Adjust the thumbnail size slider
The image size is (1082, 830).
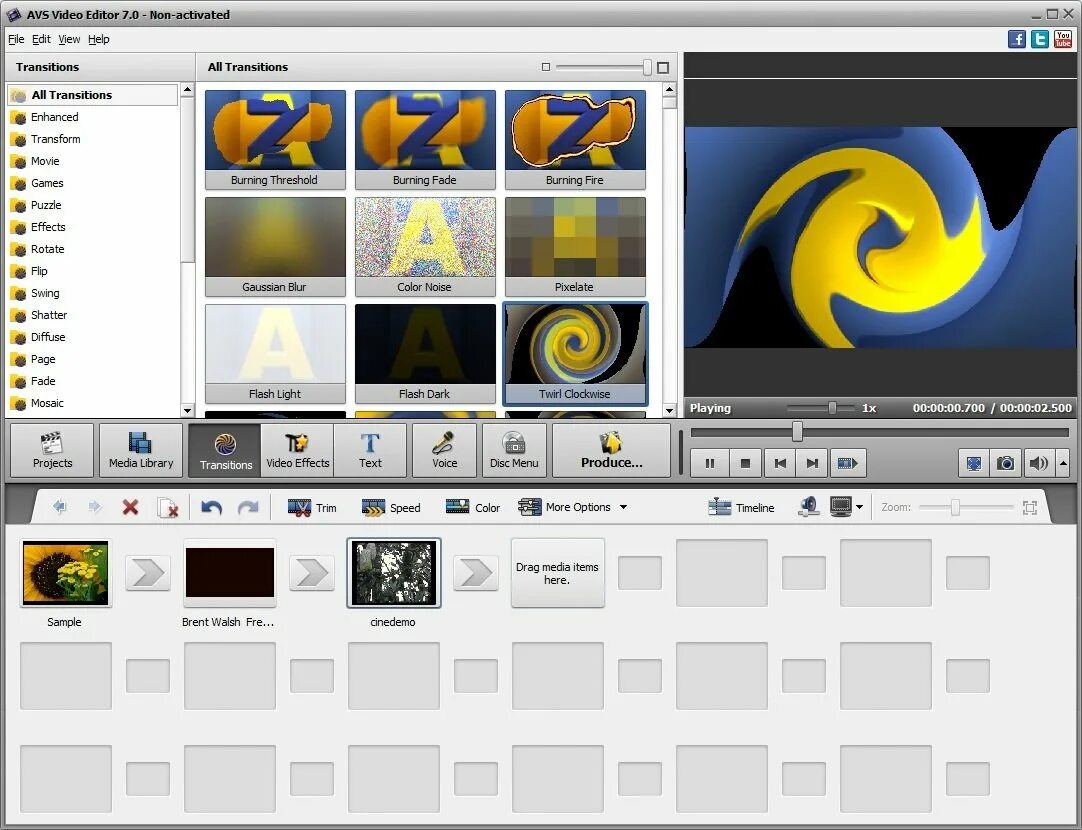point(647,67)
